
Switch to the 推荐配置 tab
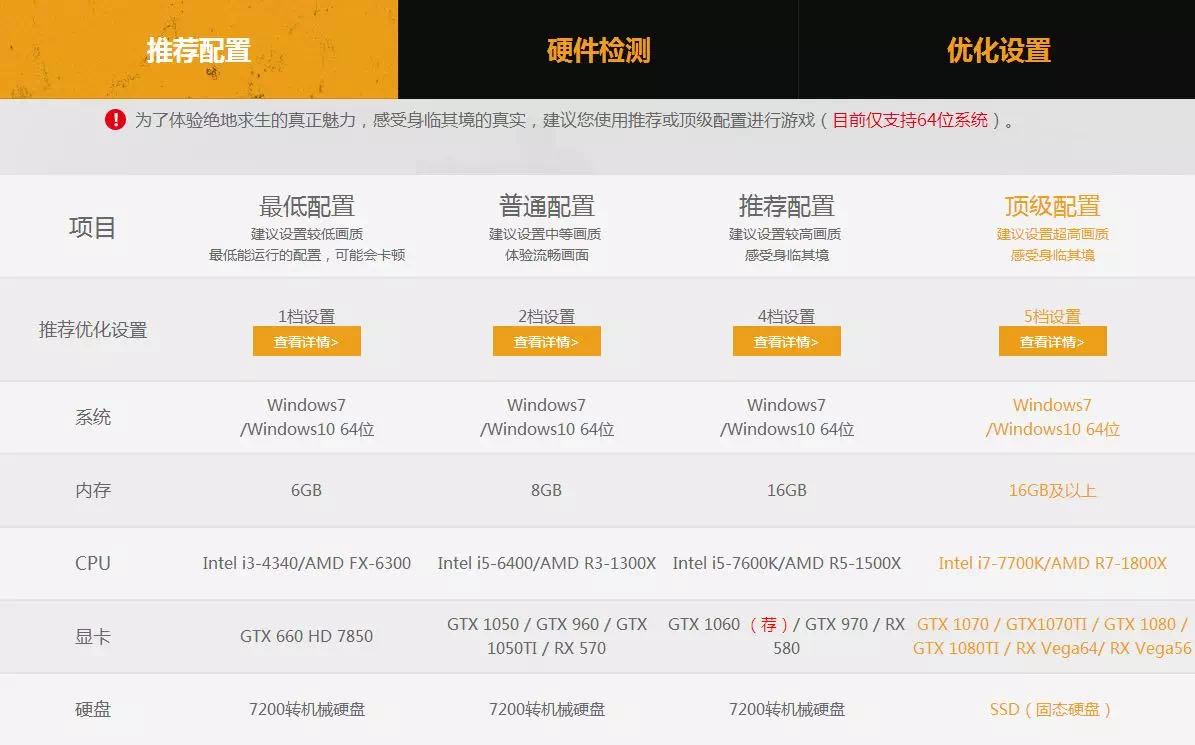tap(199, 50)
